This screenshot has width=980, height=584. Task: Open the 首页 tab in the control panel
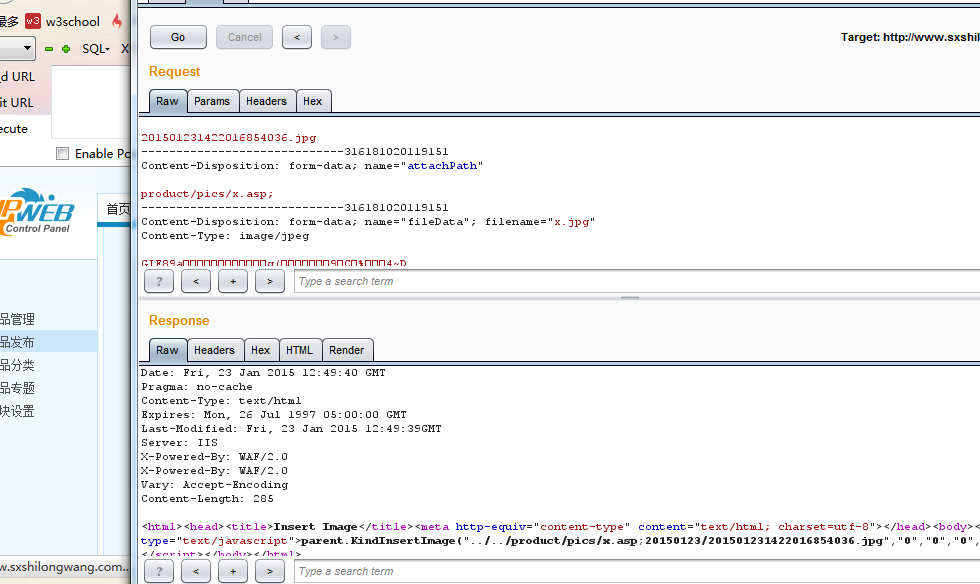click(x=118, y=209)
